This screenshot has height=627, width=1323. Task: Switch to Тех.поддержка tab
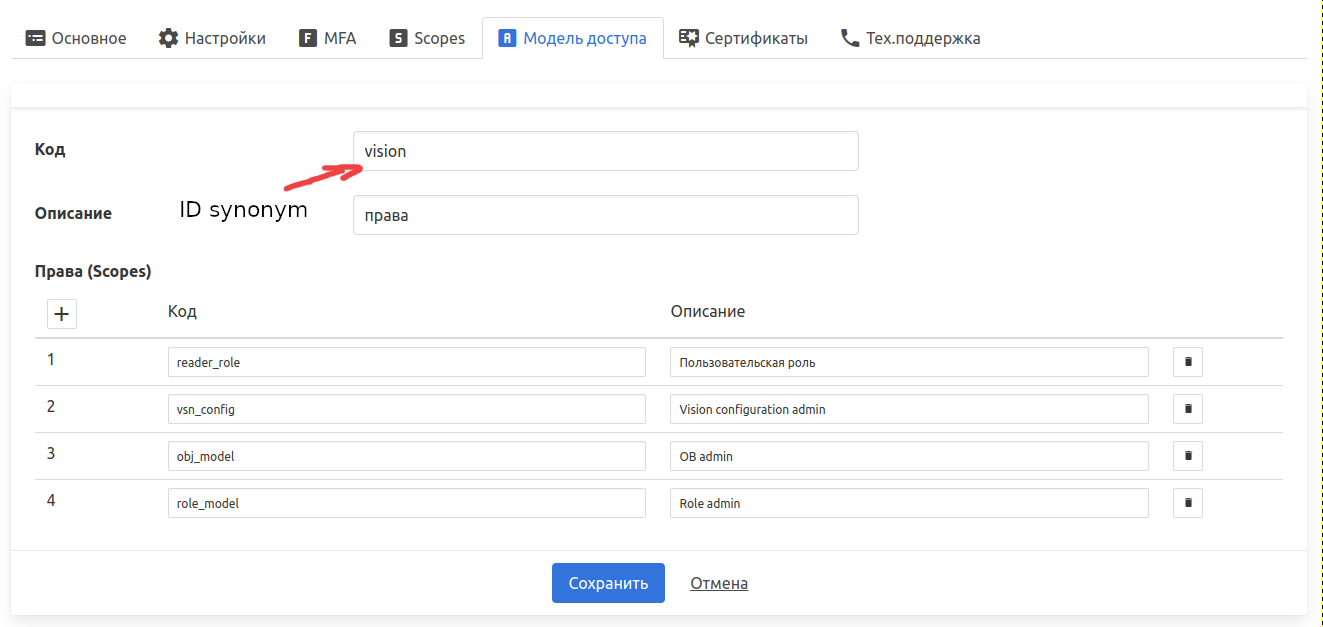click(910, 38)
